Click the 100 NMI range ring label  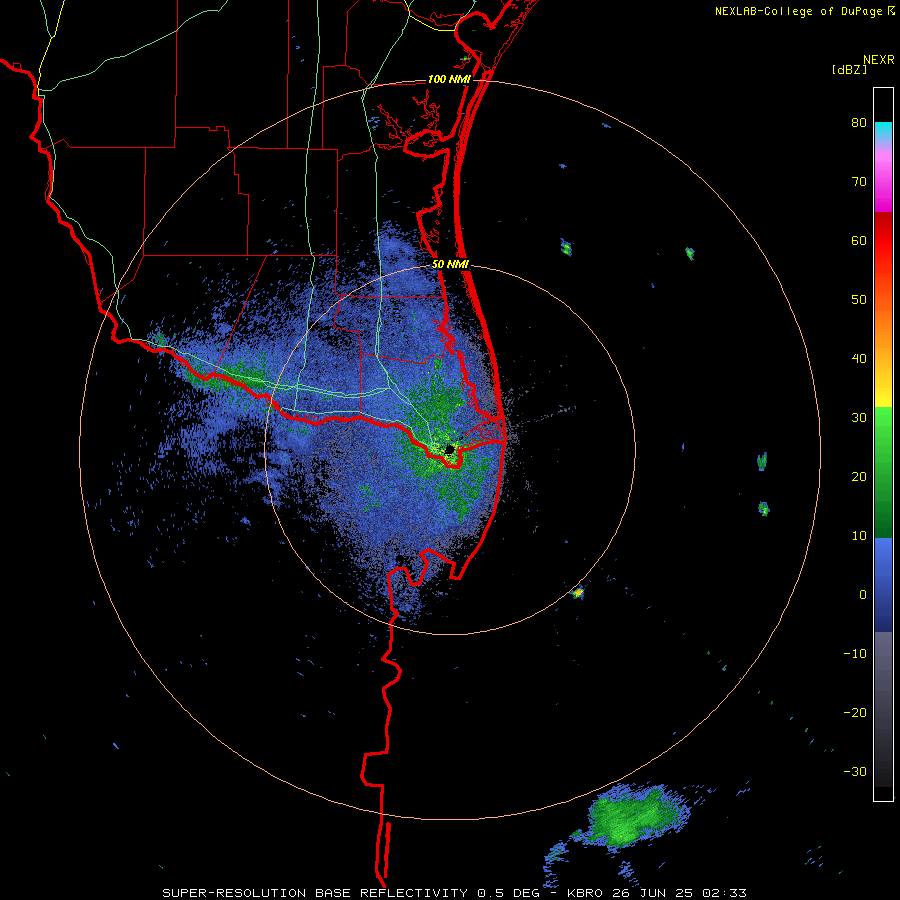click(449, 79)
